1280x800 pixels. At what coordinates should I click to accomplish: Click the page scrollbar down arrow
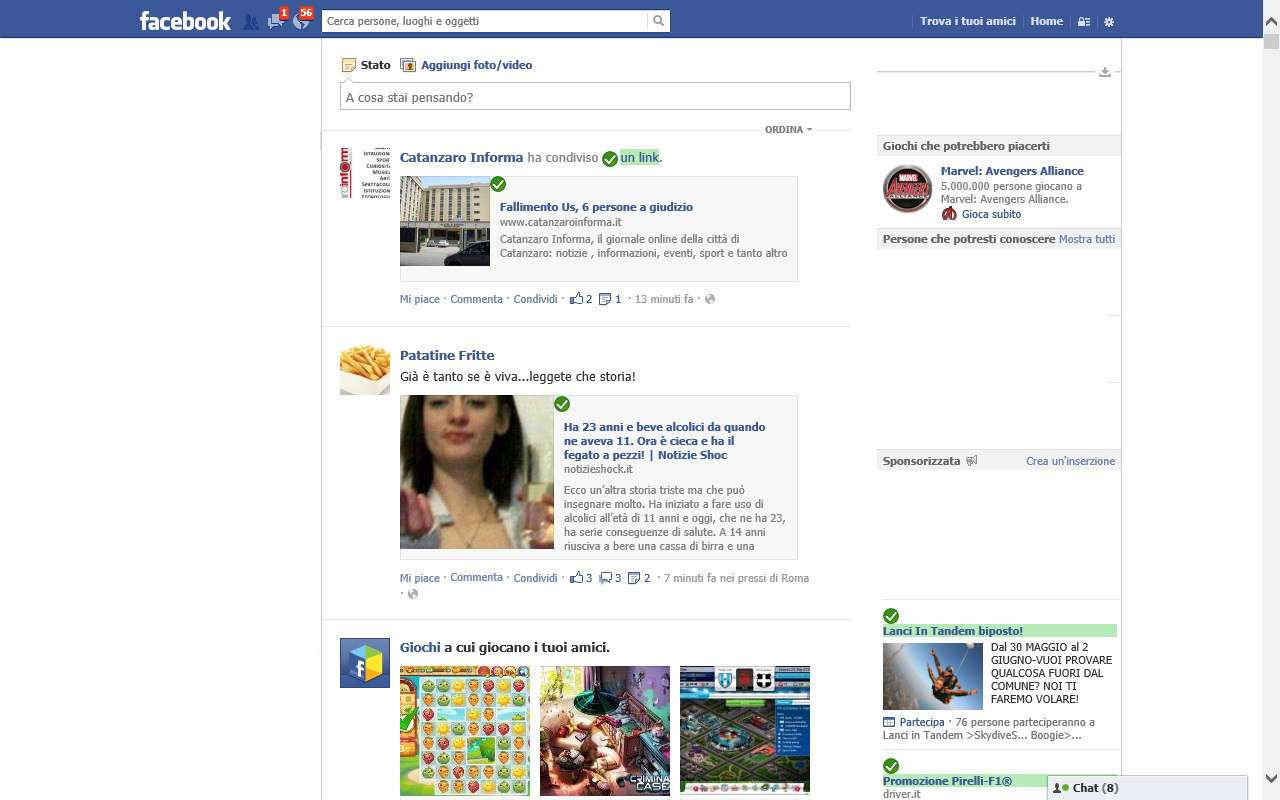[1271, 778]
